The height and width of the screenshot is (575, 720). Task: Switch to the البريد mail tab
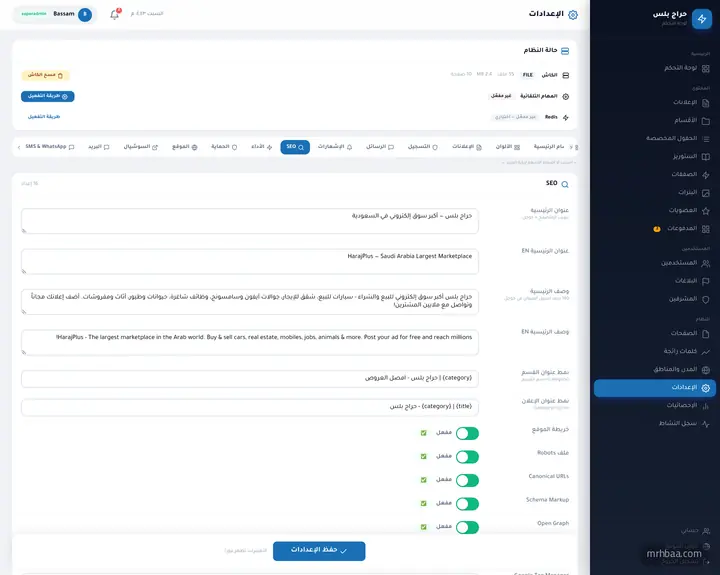coord(99,147)
